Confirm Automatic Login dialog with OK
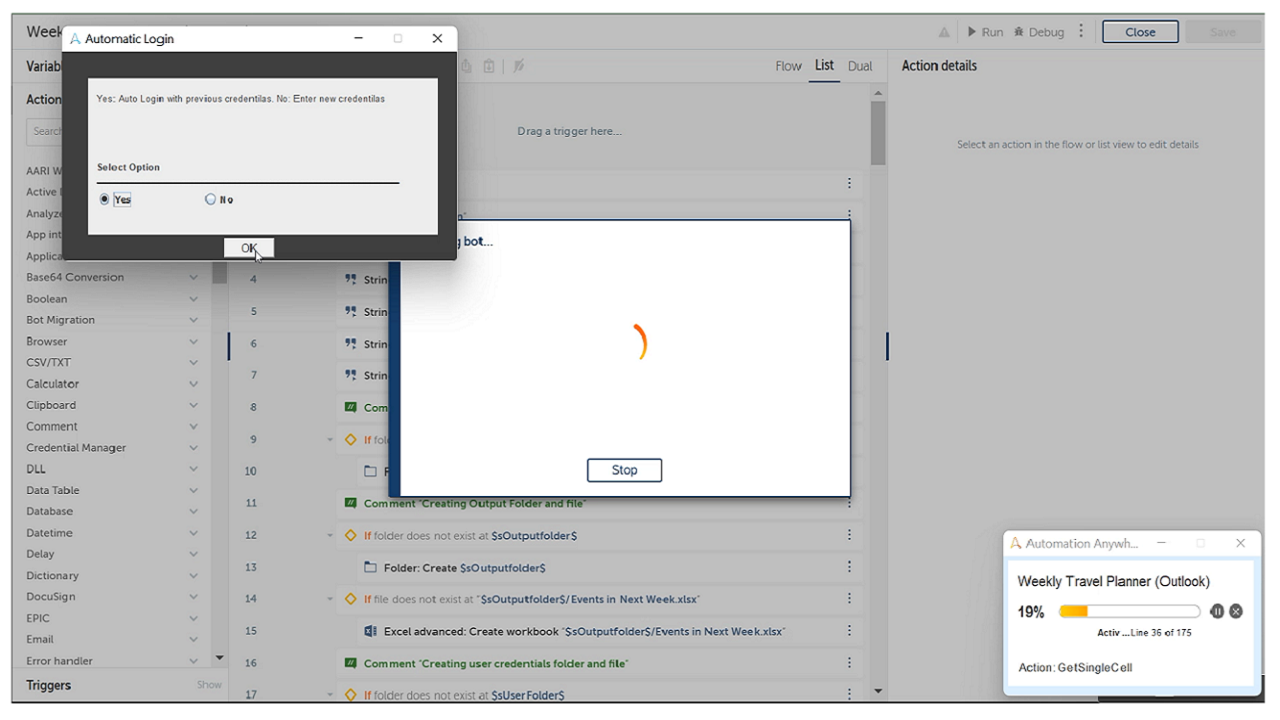 (249, 248)
